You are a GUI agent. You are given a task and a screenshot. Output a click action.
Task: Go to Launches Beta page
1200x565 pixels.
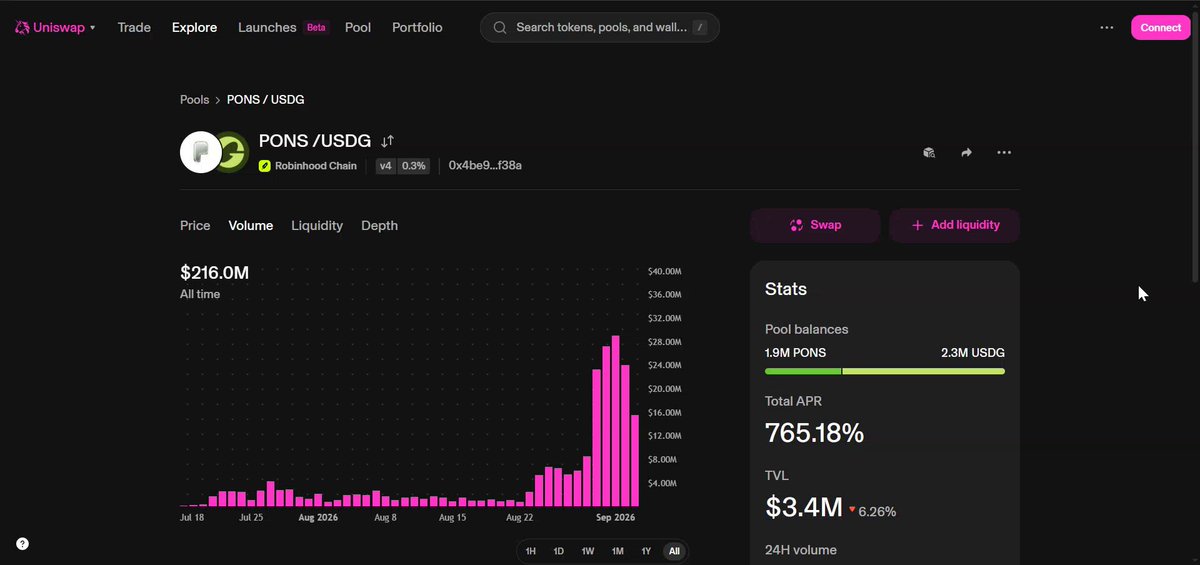point(283,27)
